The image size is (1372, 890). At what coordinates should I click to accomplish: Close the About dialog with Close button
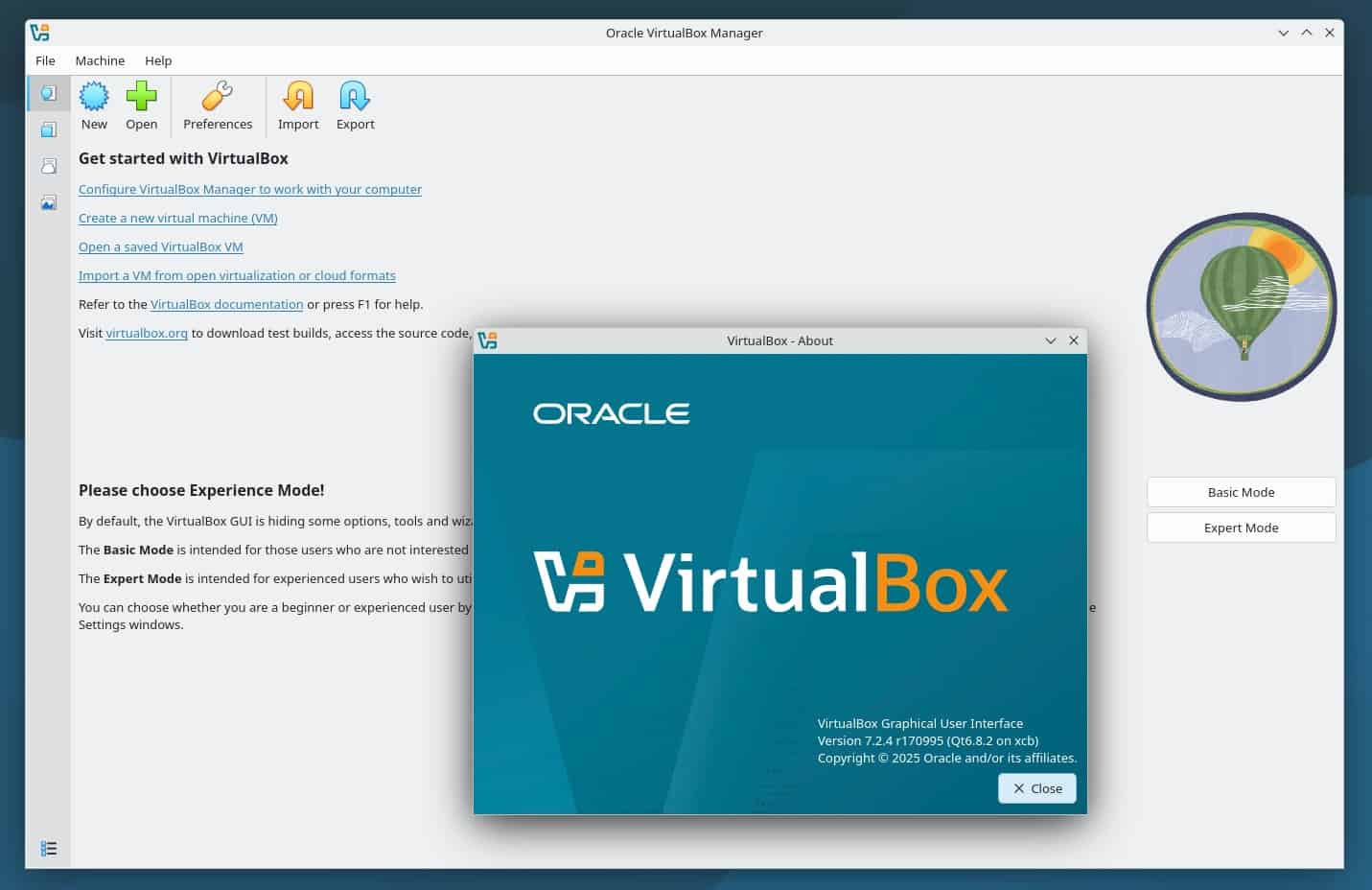(x=1036, y=787)
